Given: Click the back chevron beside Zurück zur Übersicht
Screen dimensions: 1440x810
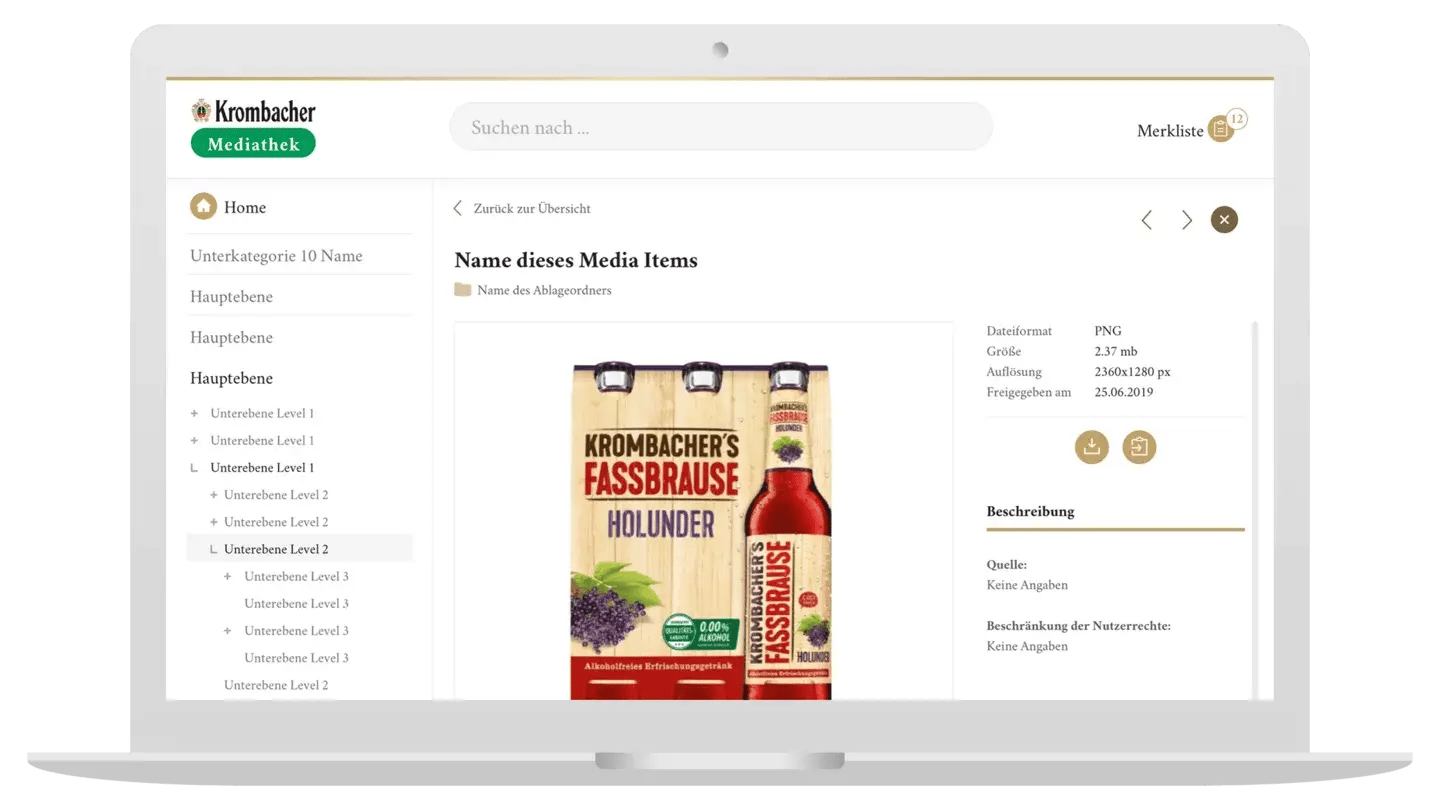Looking at the screenshot, I should [457, 208].
